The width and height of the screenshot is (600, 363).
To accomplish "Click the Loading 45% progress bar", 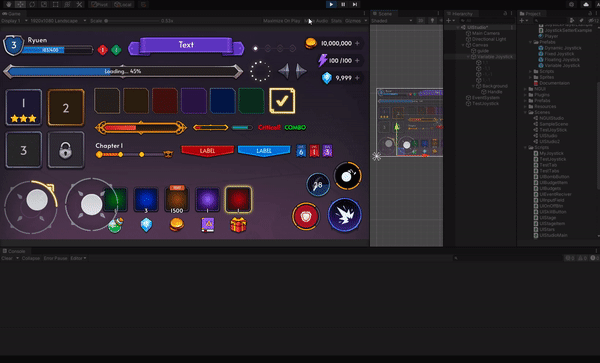I will click(123, 72).
